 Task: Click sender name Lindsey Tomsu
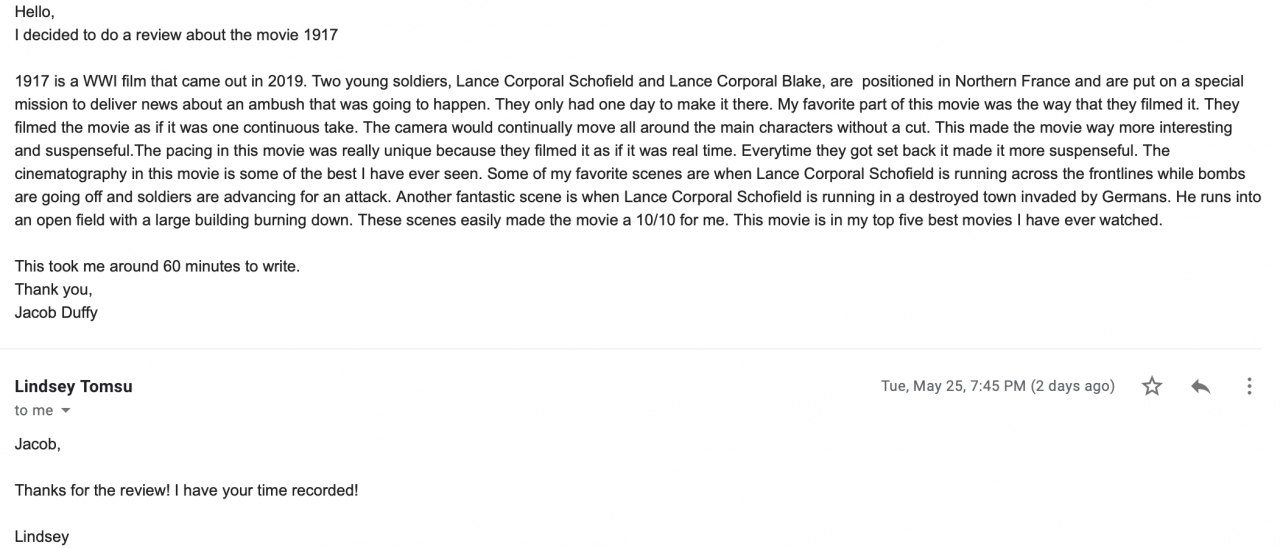[x=73, y=386]
